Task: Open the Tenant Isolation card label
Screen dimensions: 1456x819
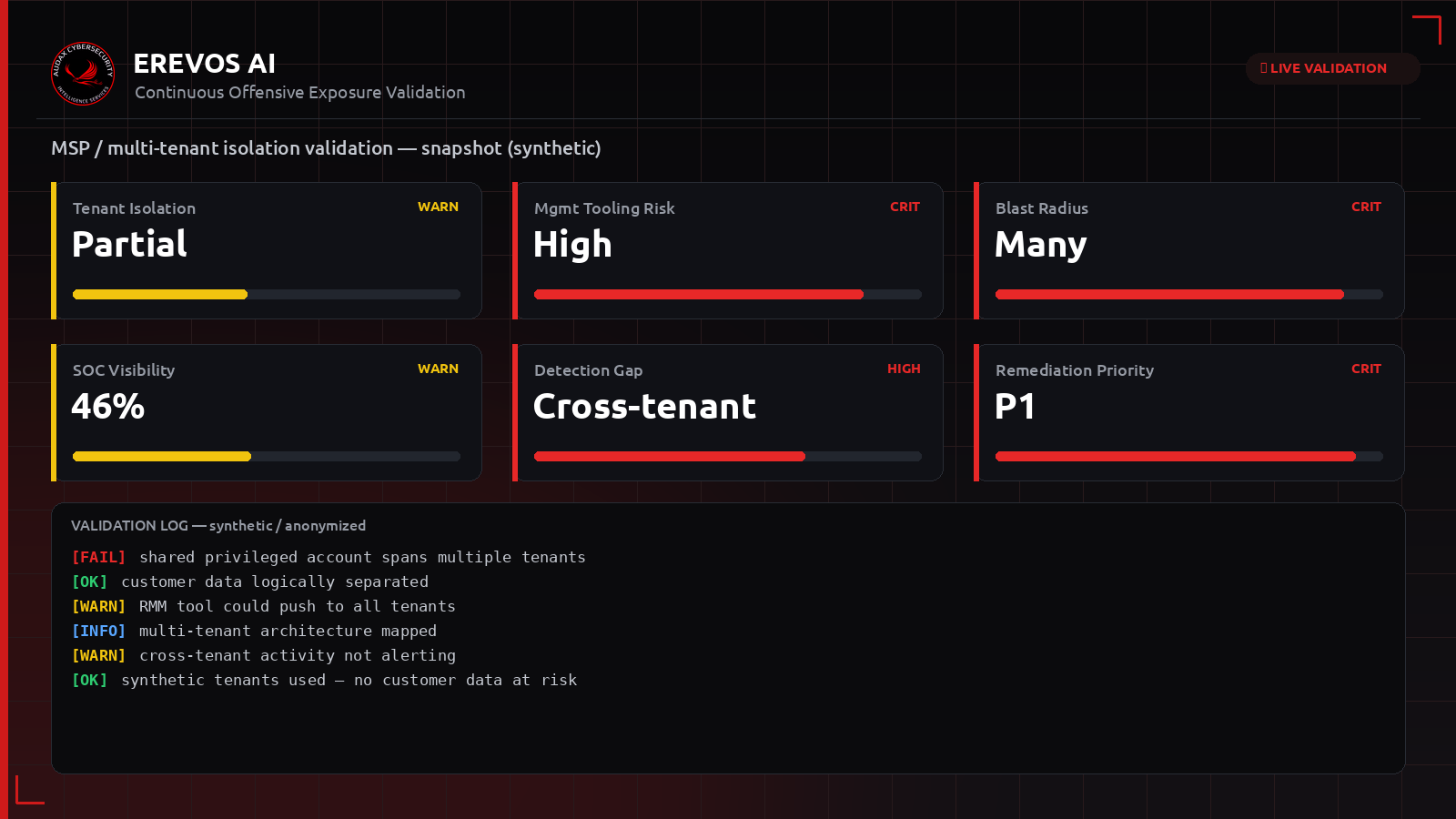Action: click(134, 208)
